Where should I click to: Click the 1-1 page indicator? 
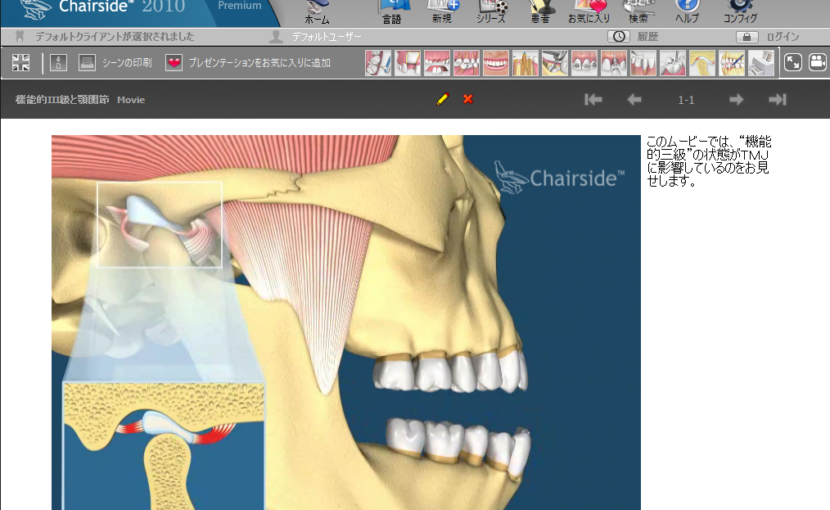click(x=686, y=100)
